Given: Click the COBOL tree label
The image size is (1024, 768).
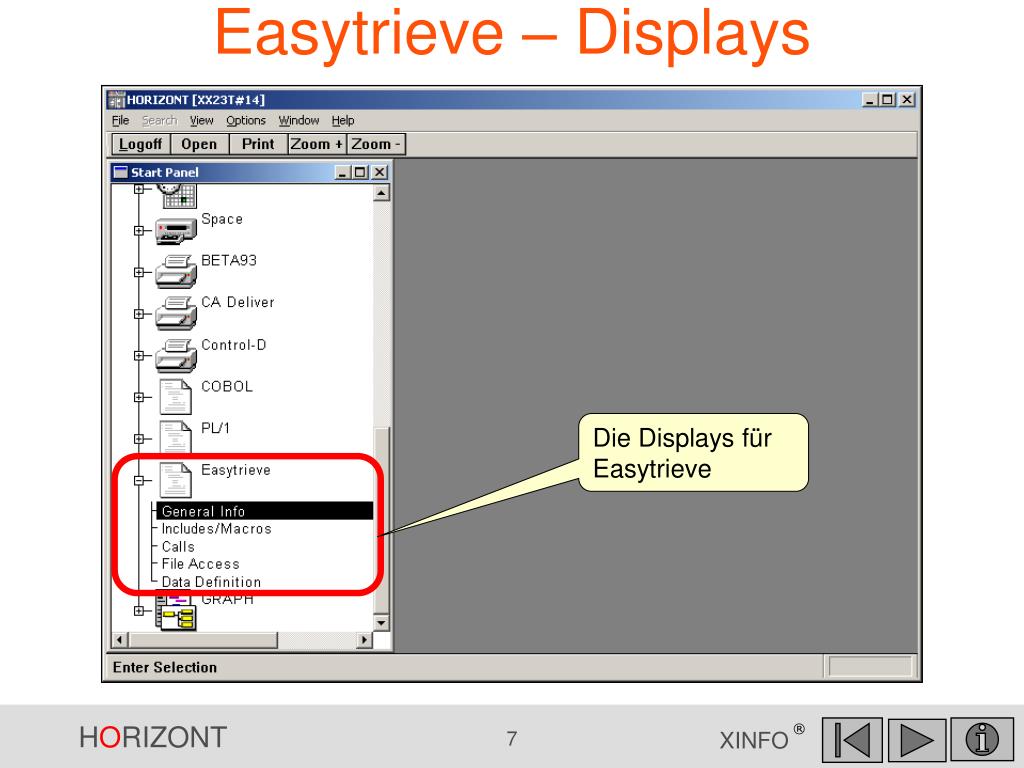Looking at the screenshot, I should [x=227, y=387].
